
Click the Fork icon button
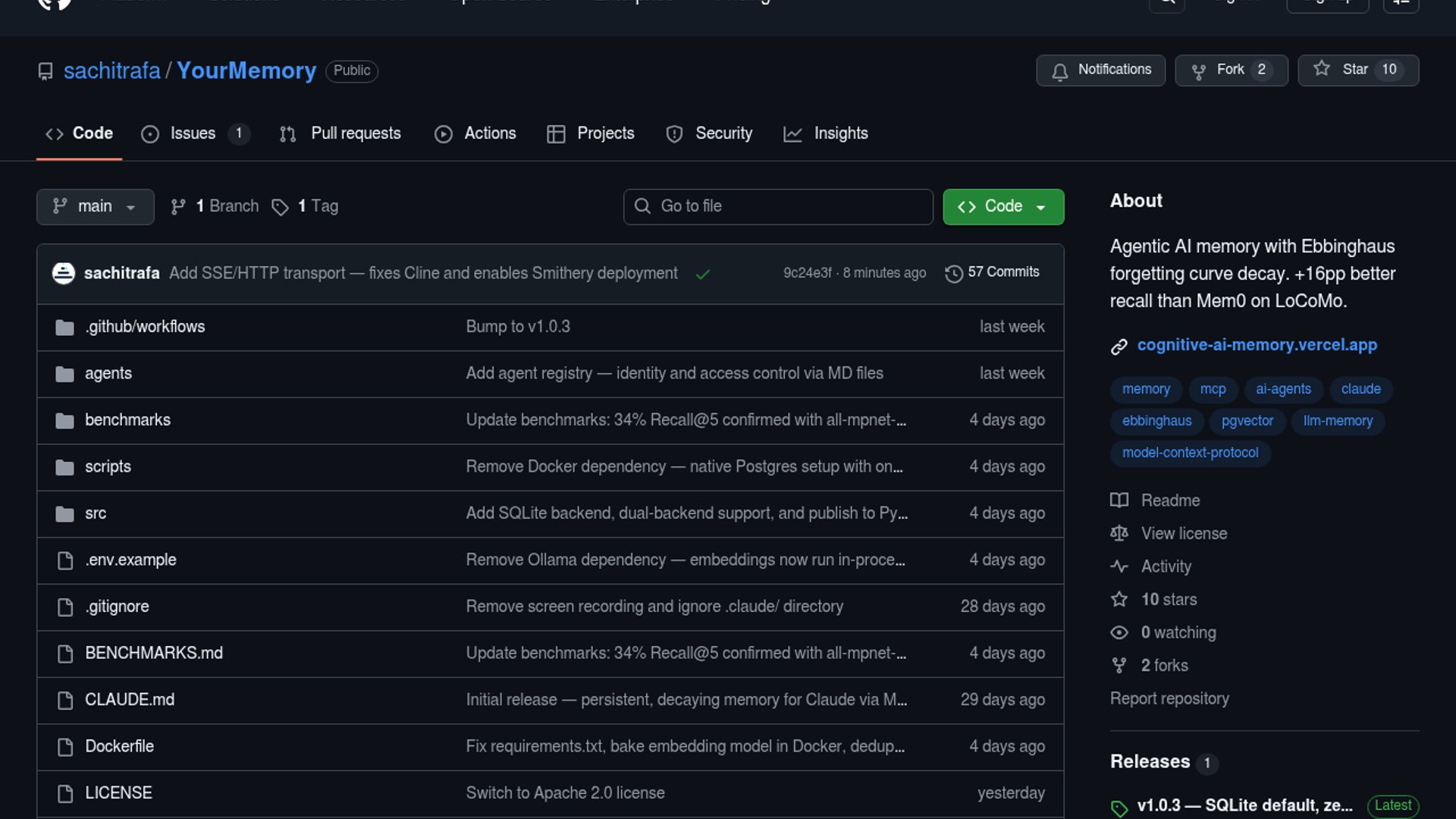[x=1198, y=71]
